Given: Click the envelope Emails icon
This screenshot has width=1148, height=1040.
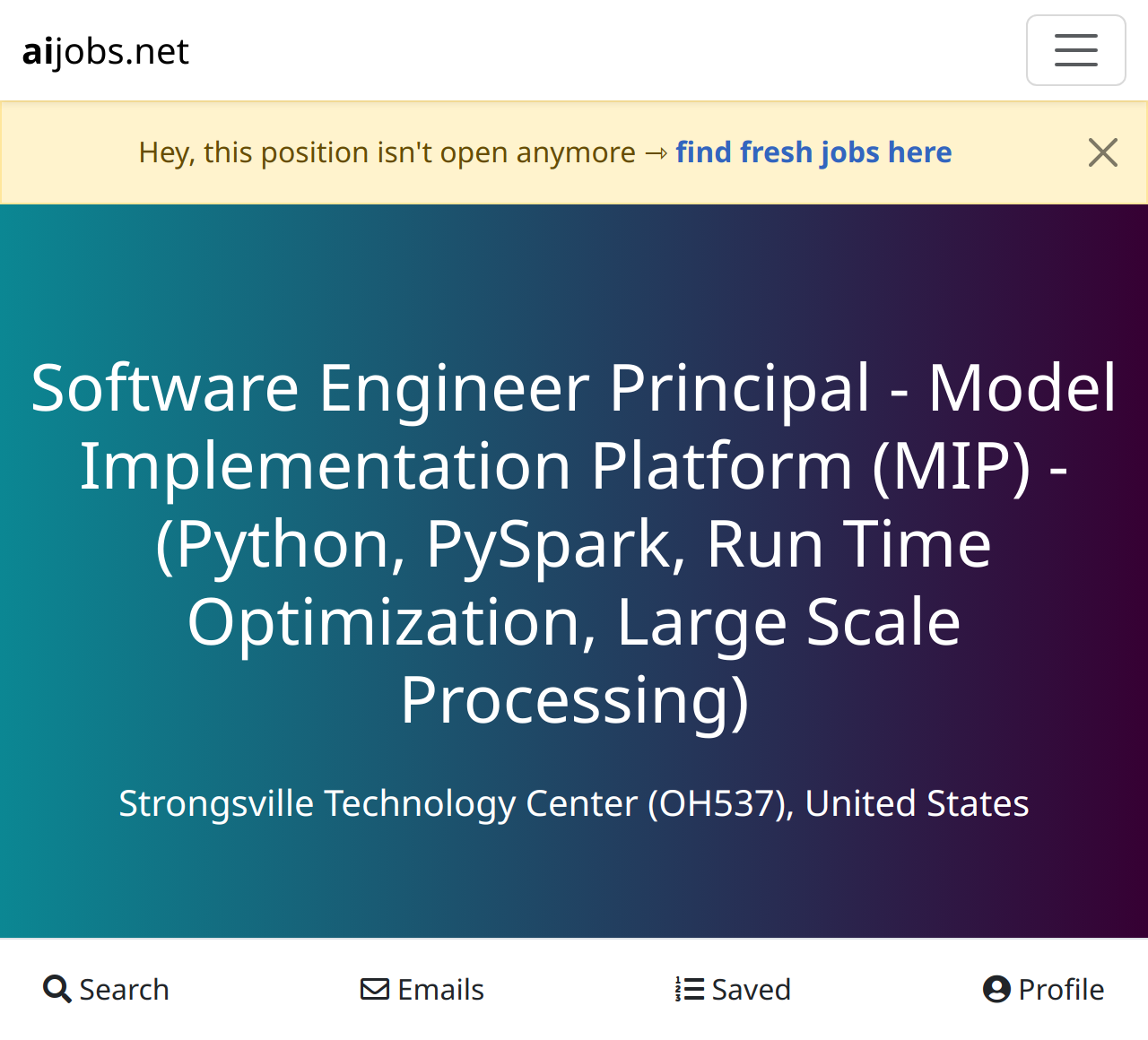Looking at the screenshot, I should 375,989.
